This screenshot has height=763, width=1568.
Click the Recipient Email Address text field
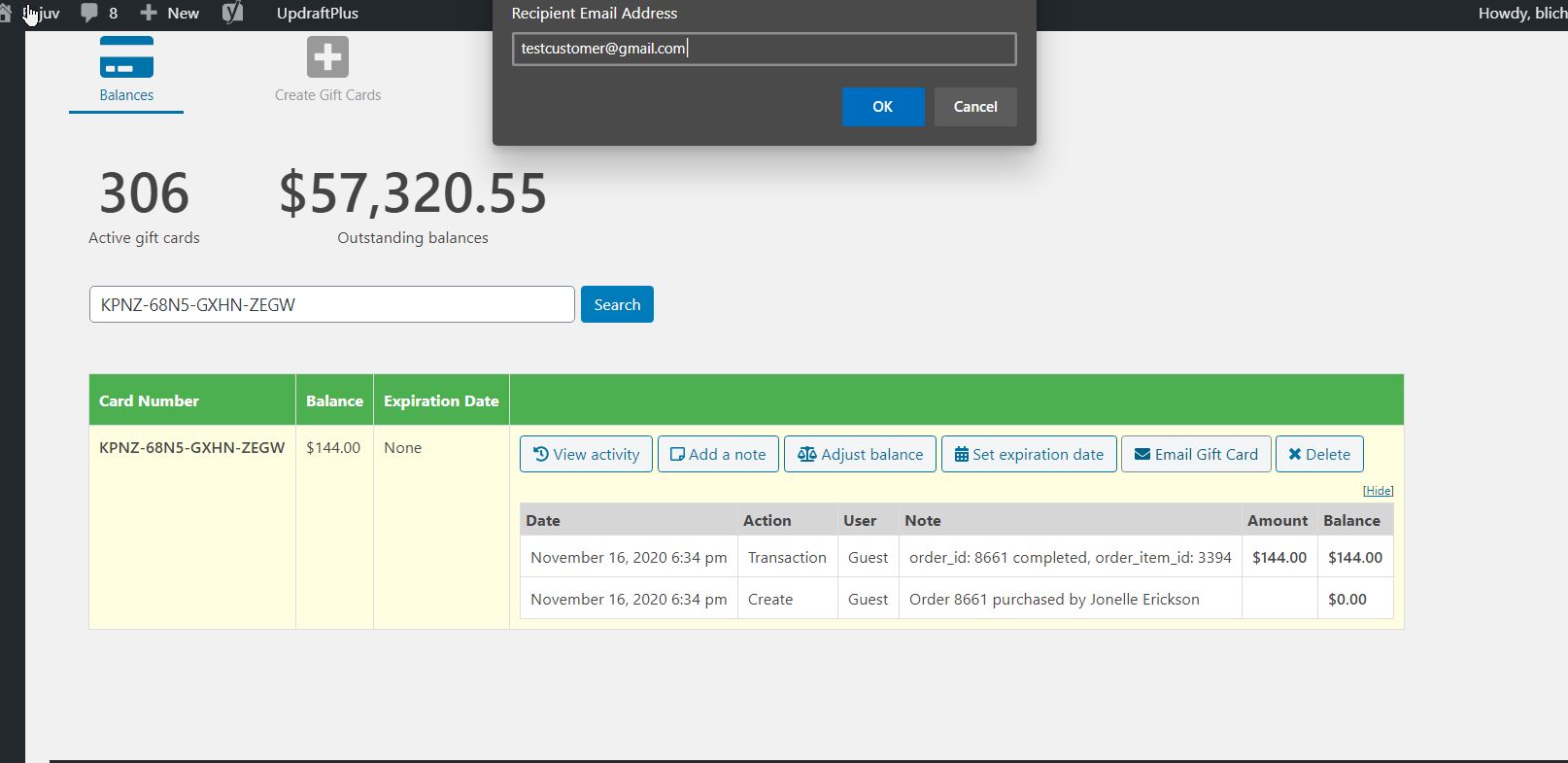764,49
